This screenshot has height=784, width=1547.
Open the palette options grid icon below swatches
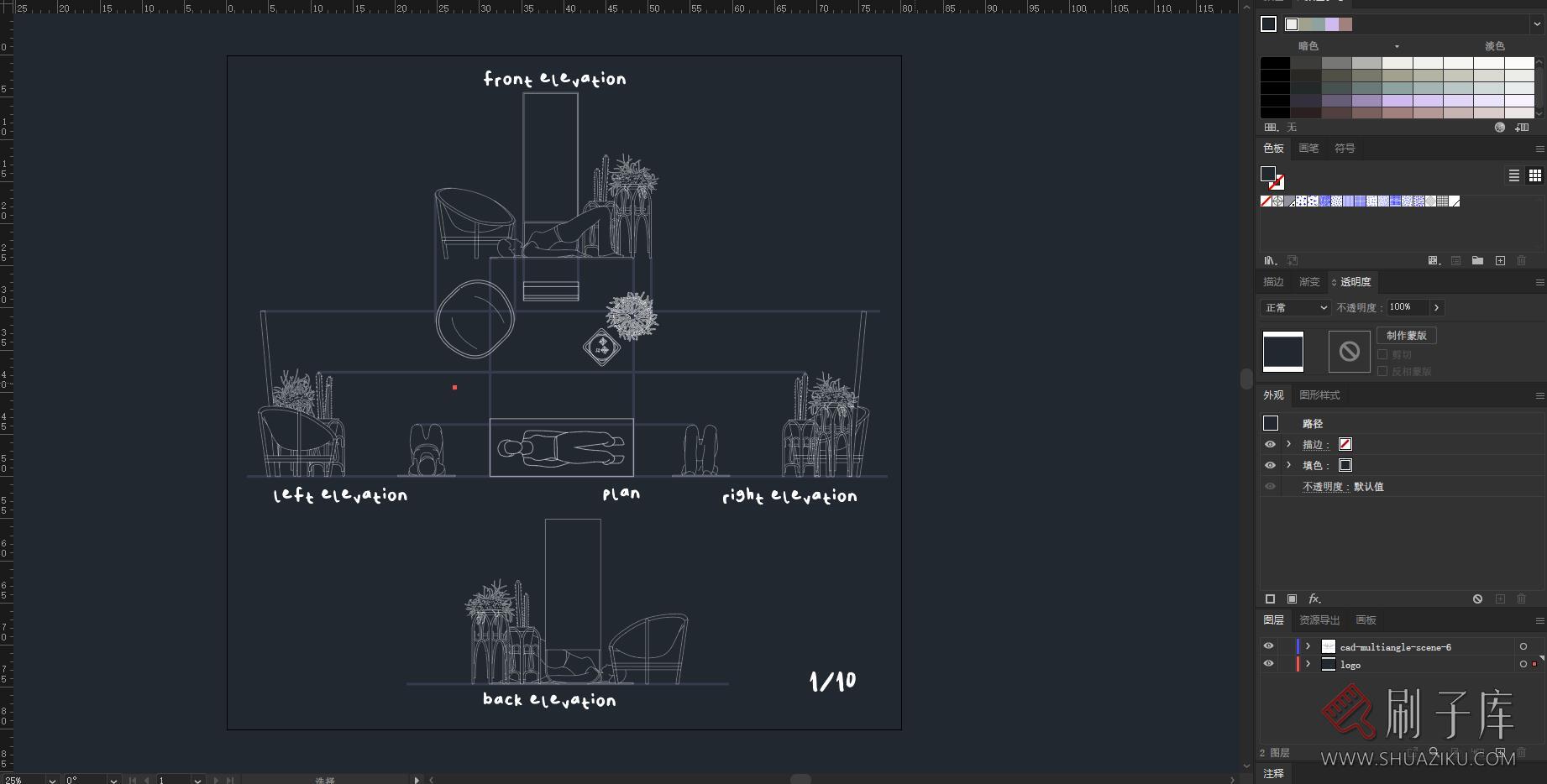pyautogui.click(x=1434, y=260)
